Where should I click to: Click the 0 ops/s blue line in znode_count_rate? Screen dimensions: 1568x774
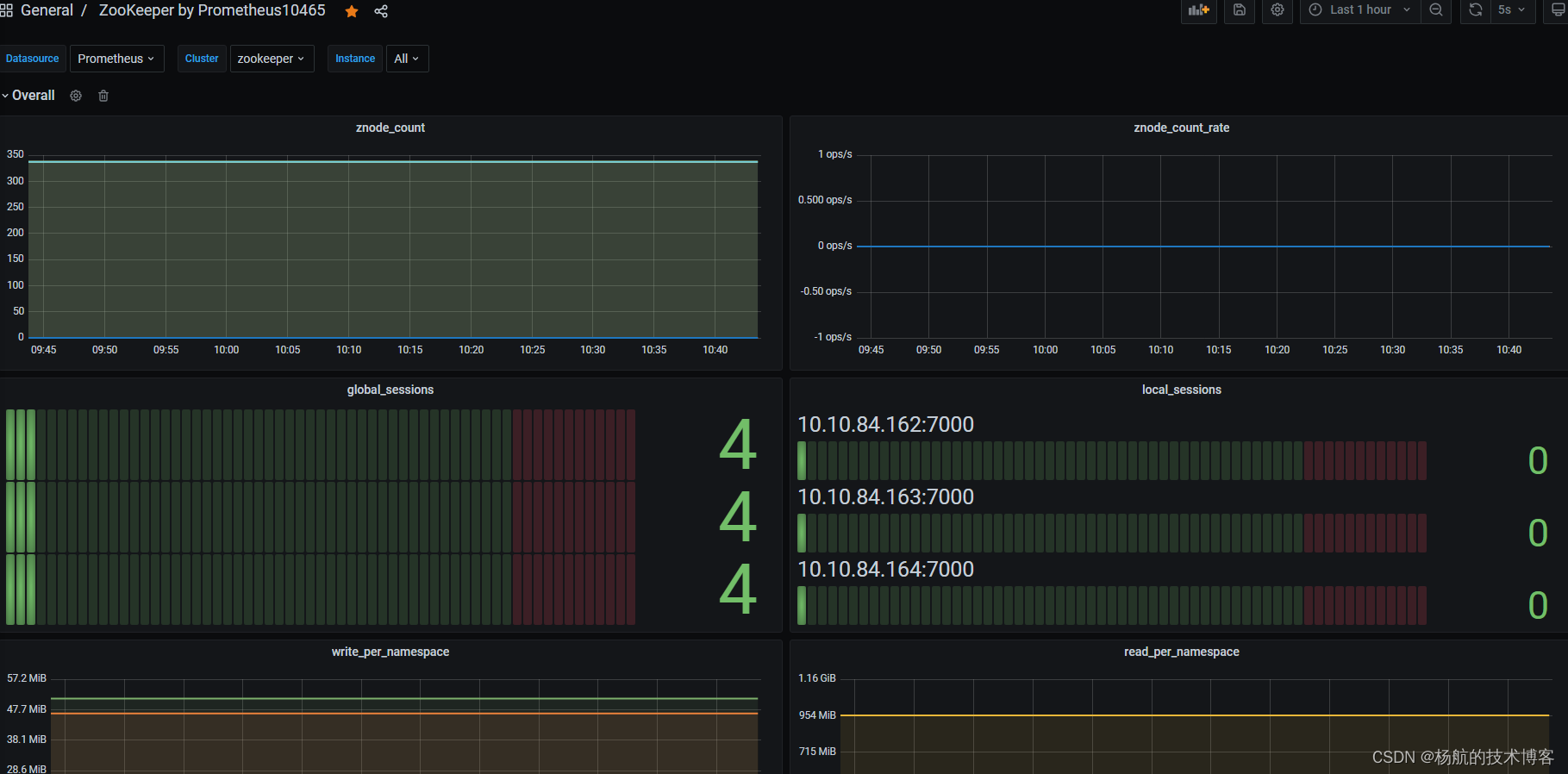1203,247
